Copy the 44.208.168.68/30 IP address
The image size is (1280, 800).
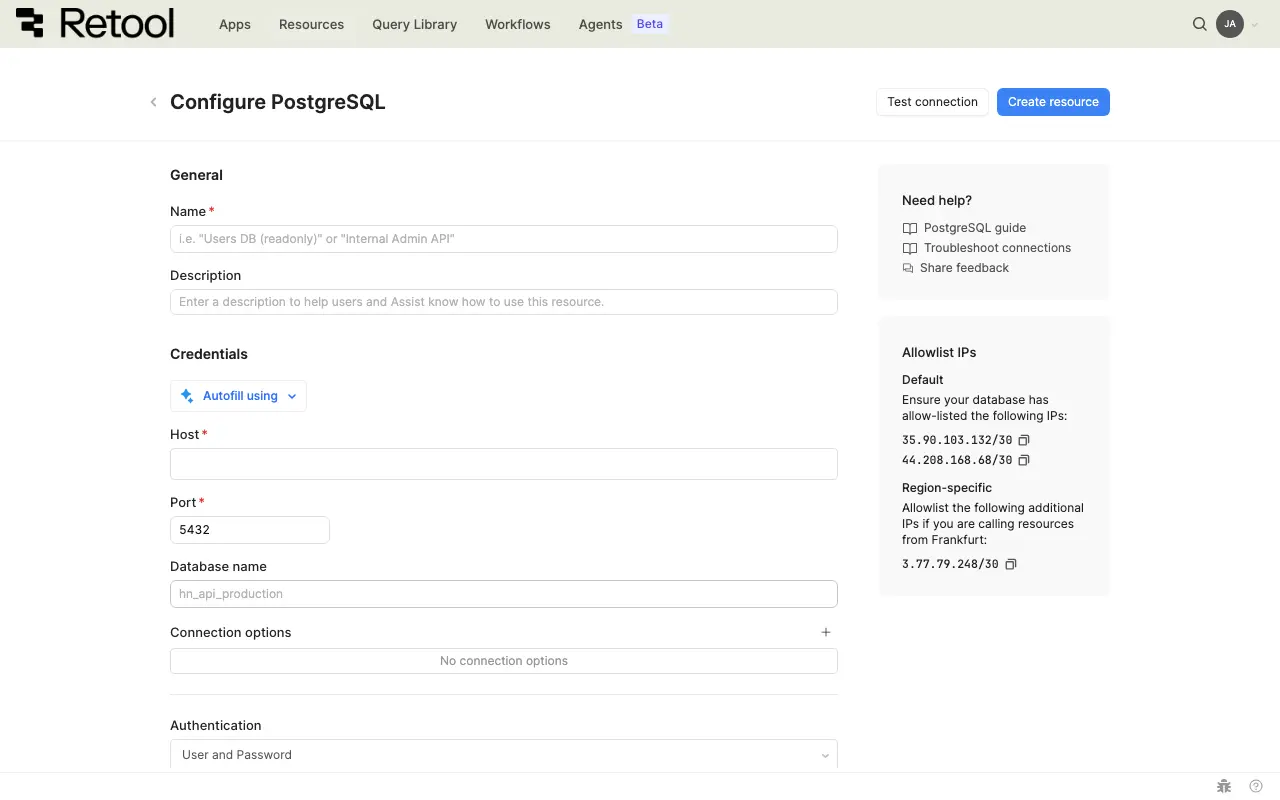(1024, 460)
